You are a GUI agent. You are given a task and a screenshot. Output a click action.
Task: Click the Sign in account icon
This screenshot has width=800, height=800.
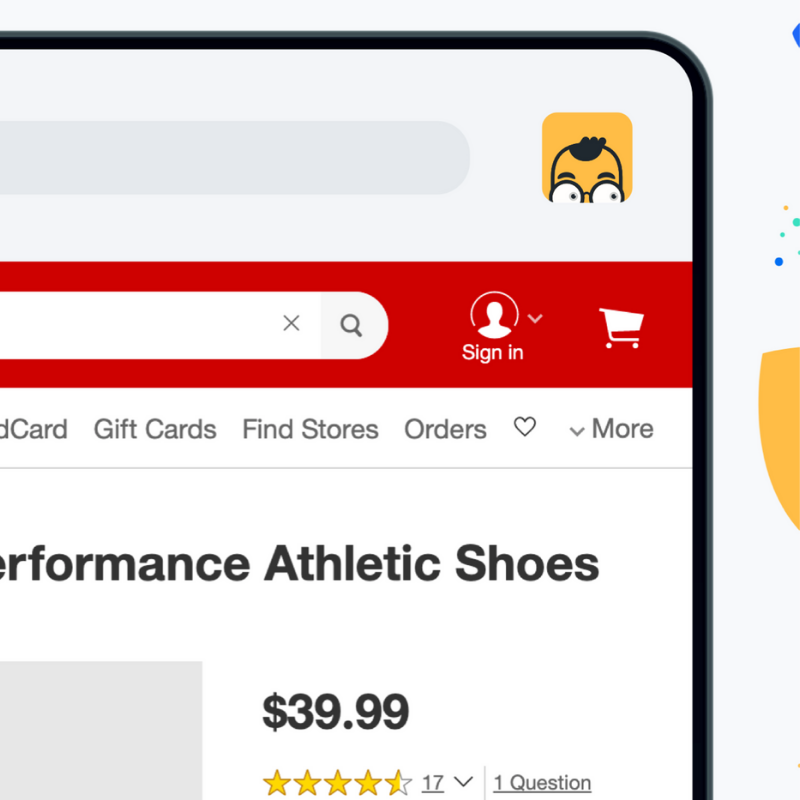click(x=494, y=315)
